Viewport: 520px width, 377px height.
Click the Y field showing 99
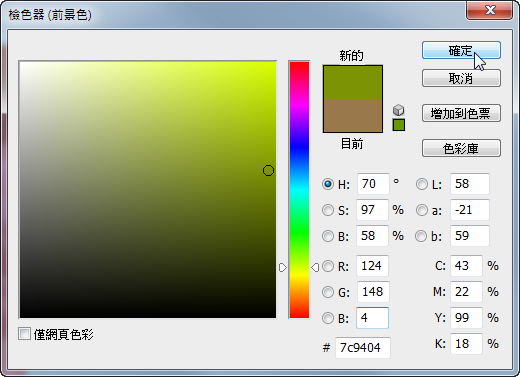(x=466, y=318)
